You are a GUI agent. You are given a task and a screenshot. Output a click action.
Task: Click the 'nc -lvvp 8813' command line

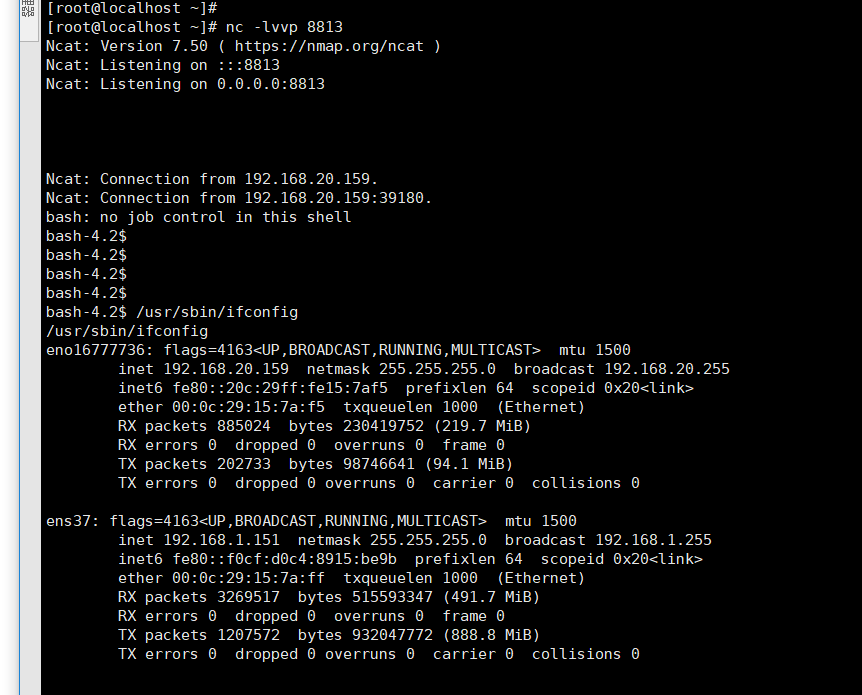[x=284, y=27]
